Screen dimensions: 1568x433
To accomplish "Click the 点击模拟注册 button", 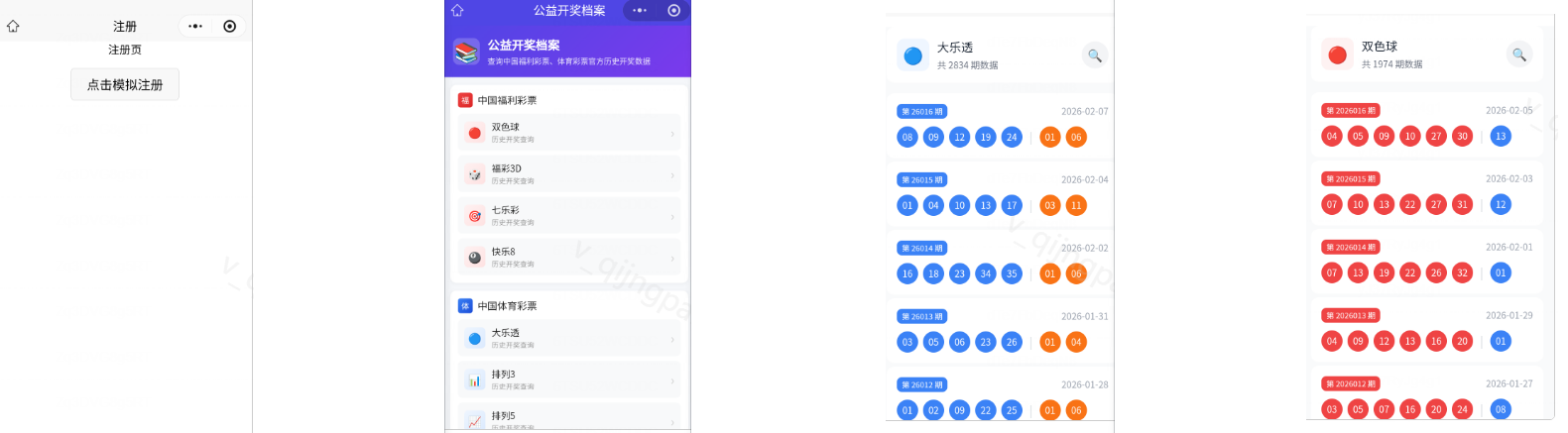I will click(125, 84).
